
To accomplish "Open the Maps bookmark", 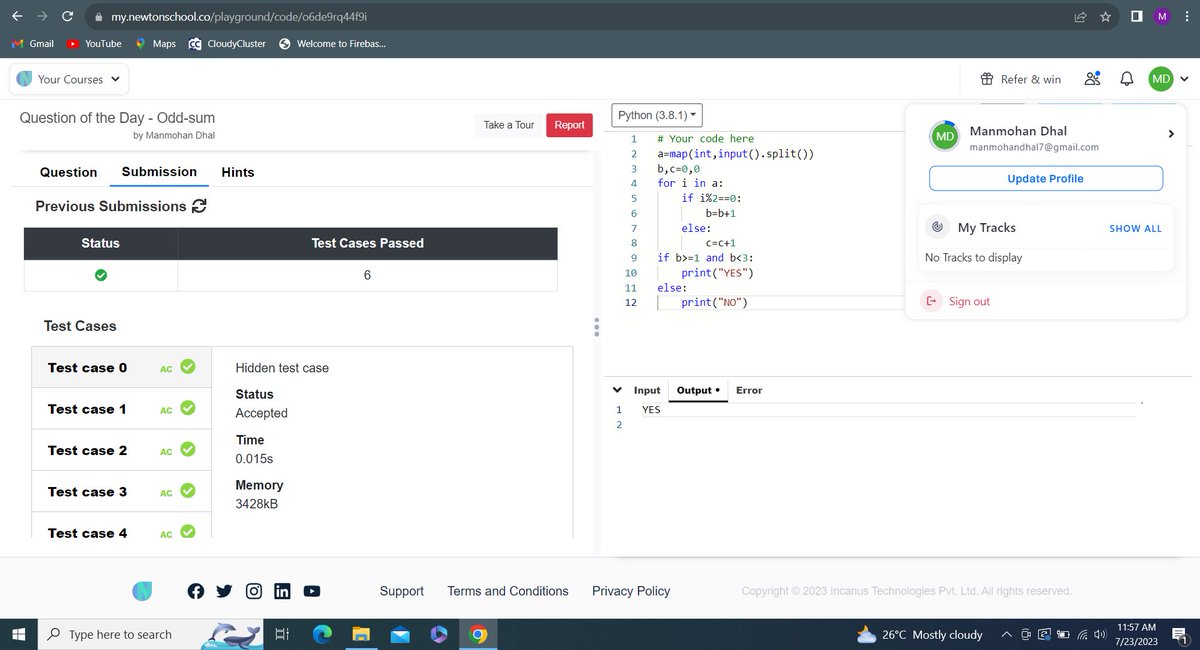I will (x=155, y=44).
